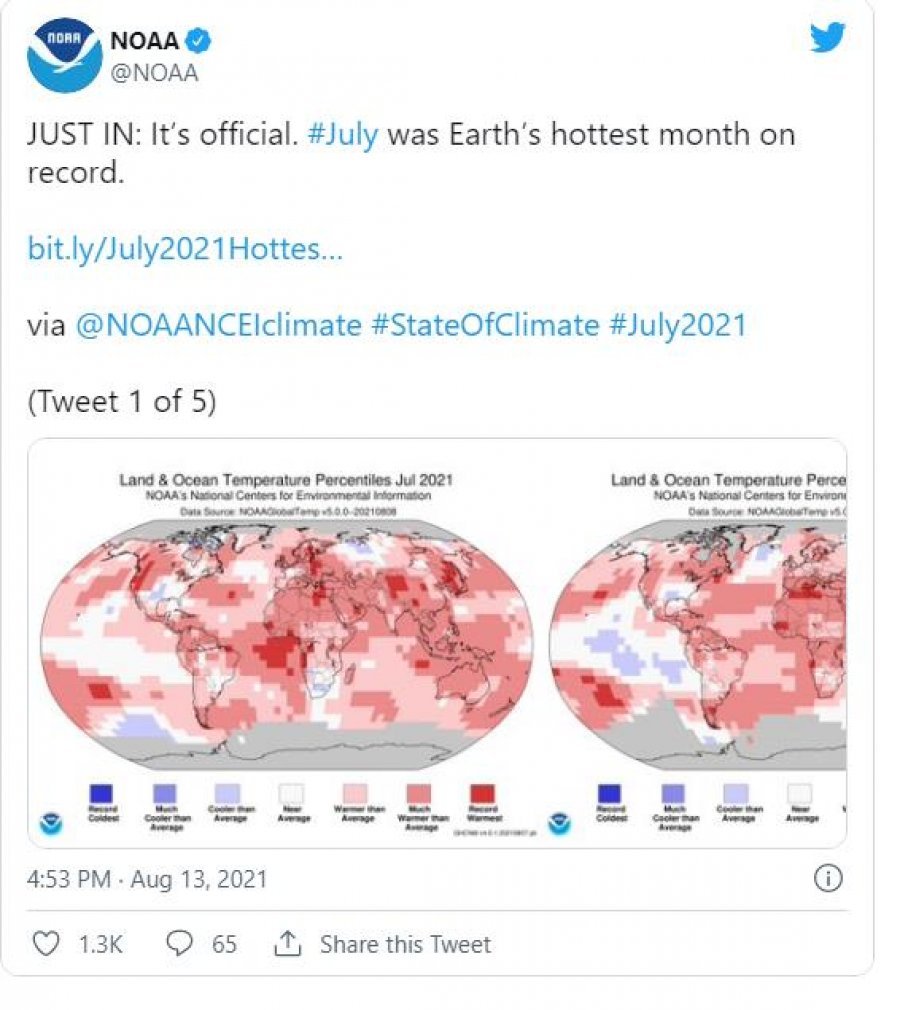Click the NOAA emblem under the right map
900x1010 pixels.
pos(559,824)
